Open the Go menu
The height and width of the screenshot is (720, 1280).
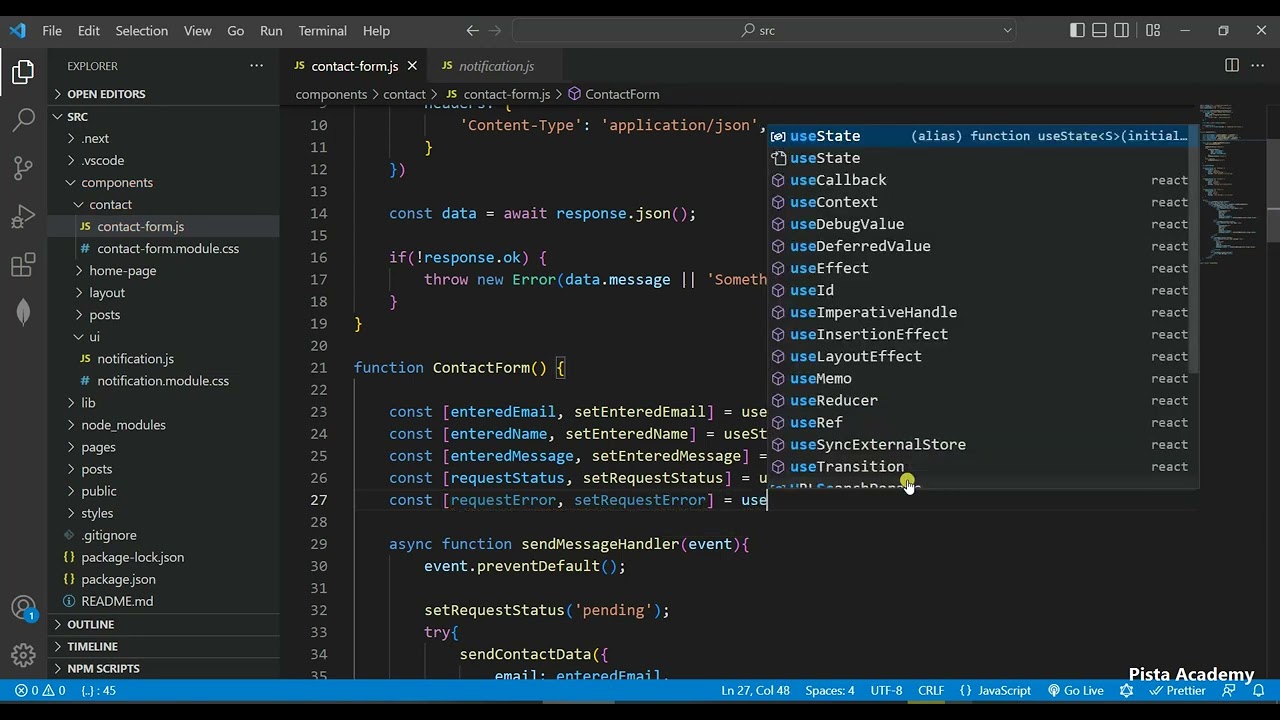point(236,31)
